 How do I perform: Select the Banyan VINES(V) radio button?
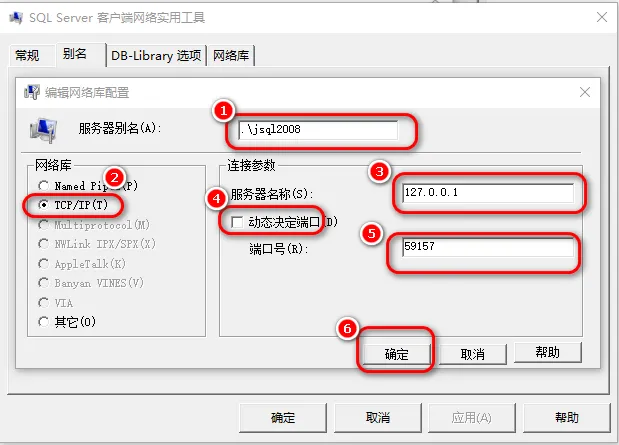[43, 283]
